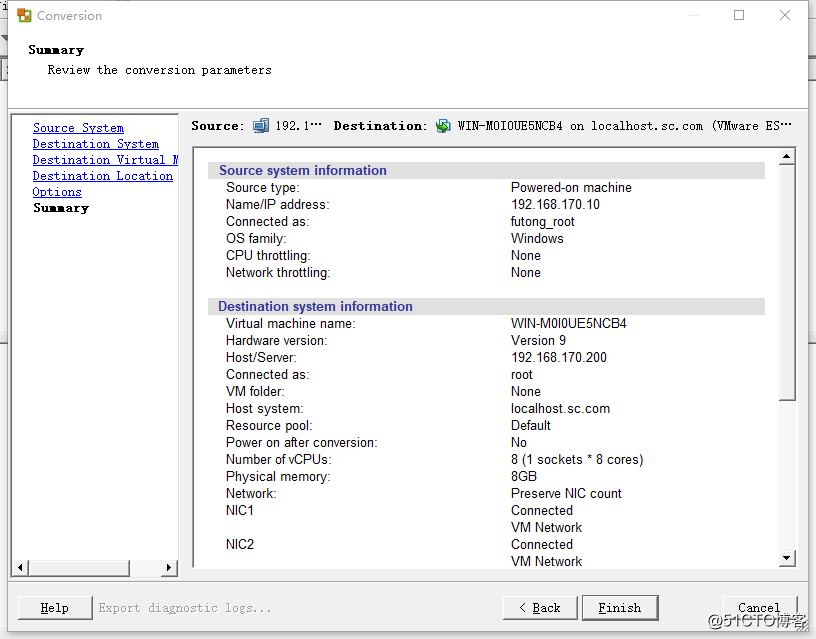Click the Host/Server 192.168.170.200 value
816x639 pixels.
[x=559, y=357]
